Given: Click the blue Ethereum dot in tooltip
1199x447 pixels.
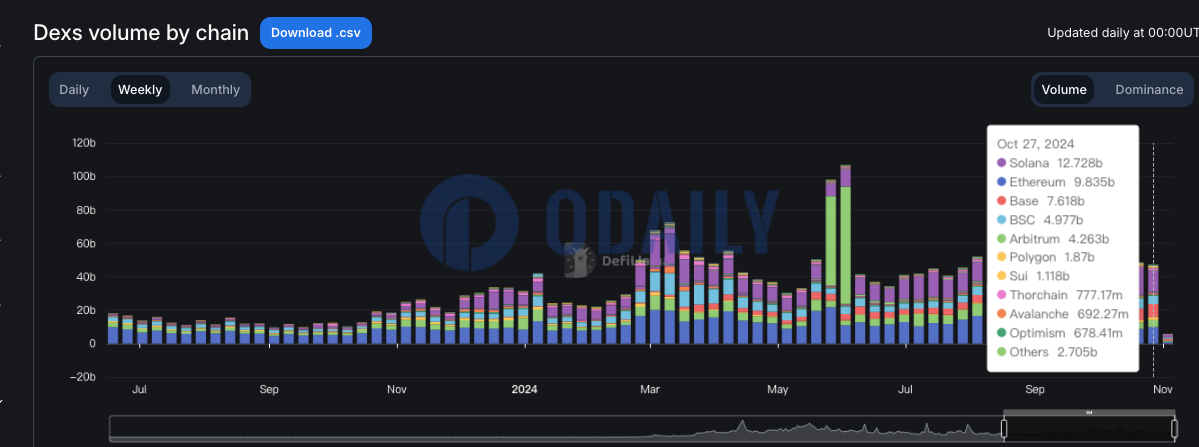Looking at the screenshot, I should pos(1001,182).
